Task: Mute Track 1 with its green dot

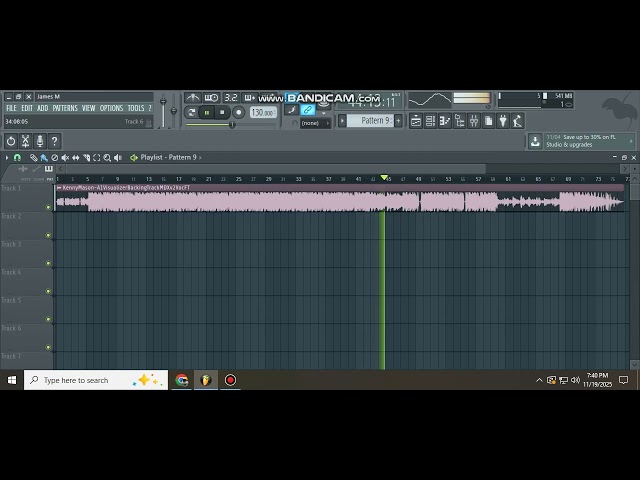Action: pyautogui.click(x=48, y=207)
